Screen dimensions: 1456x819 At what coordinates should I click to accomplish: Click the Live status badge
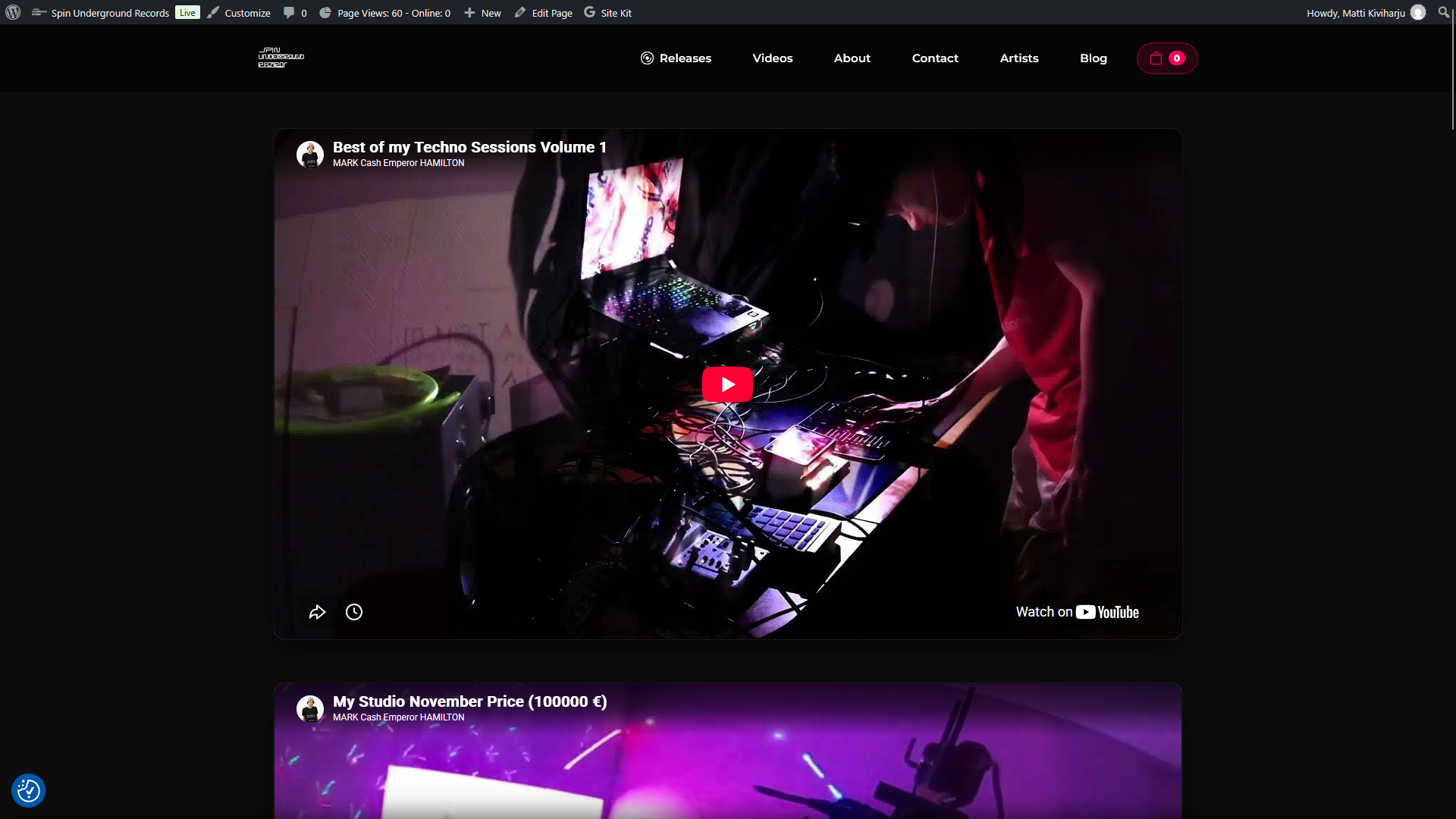(187, 13)
